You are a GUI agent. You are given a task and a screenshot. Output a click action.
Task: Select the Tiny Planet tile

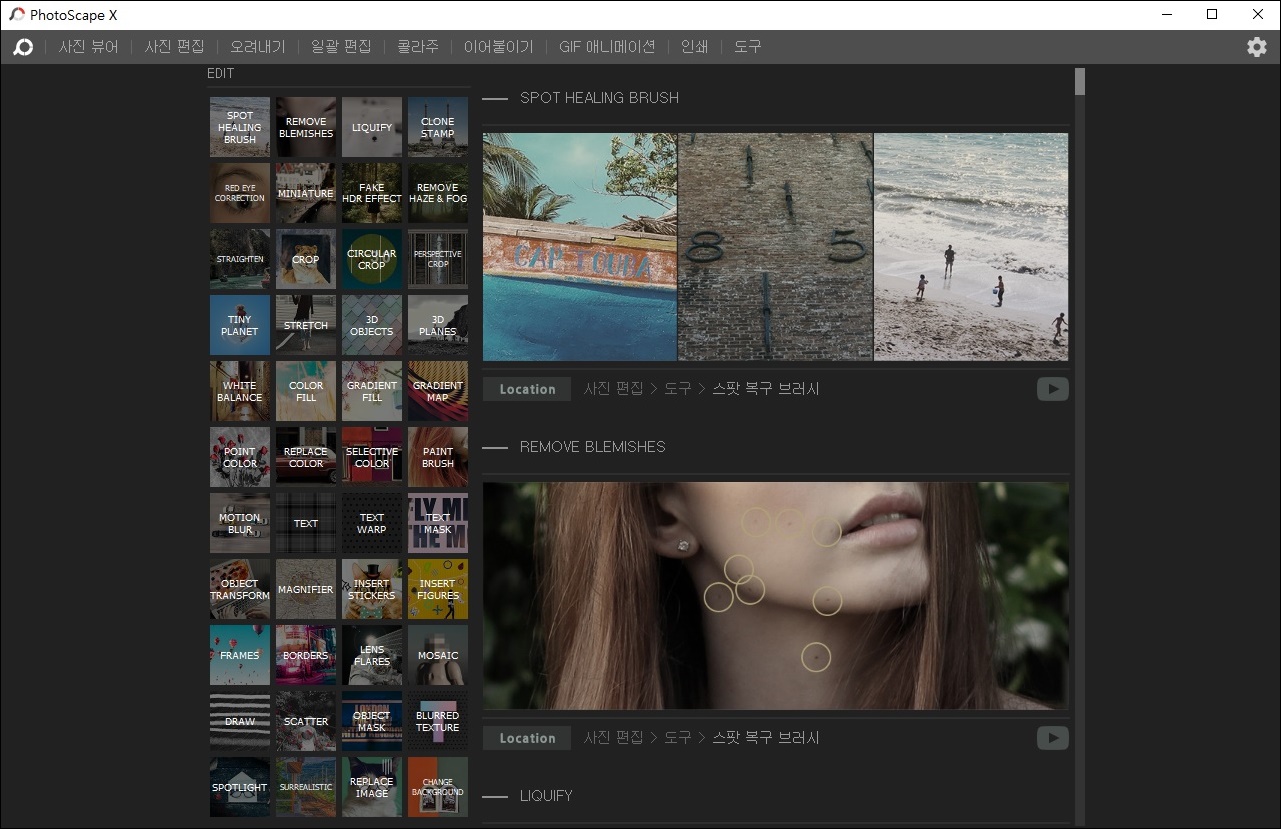point(240,325)
